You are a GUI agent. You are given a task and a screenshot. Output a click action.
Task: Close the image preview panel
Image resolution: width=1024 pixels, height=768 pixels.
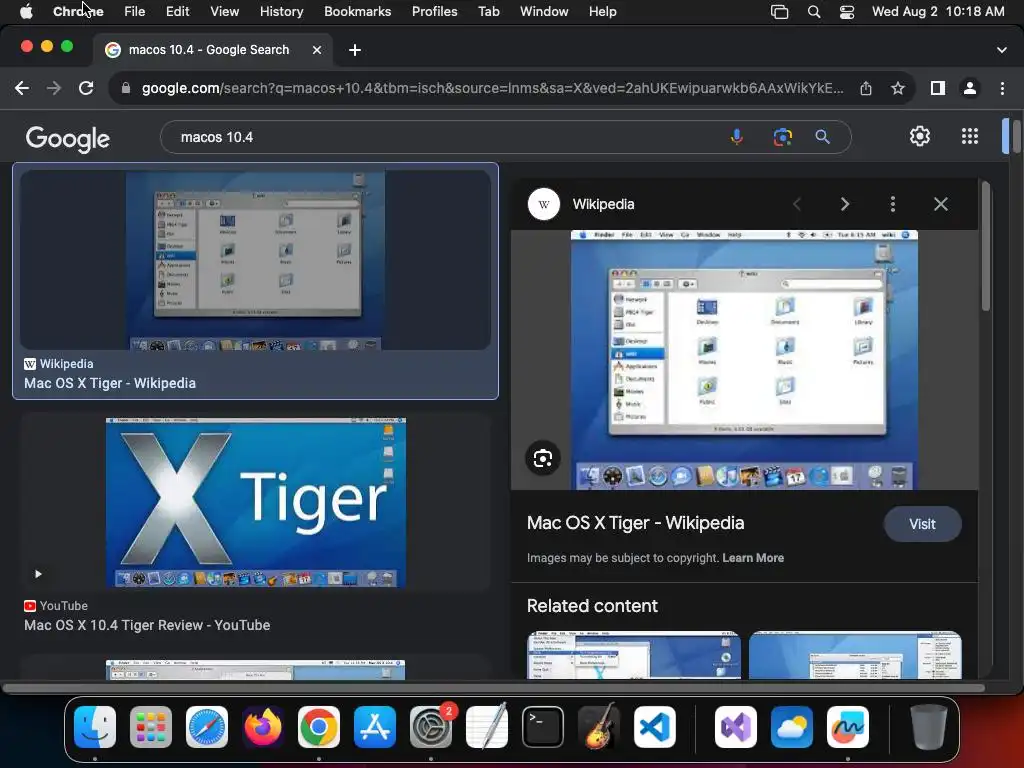tap(940, 204)
